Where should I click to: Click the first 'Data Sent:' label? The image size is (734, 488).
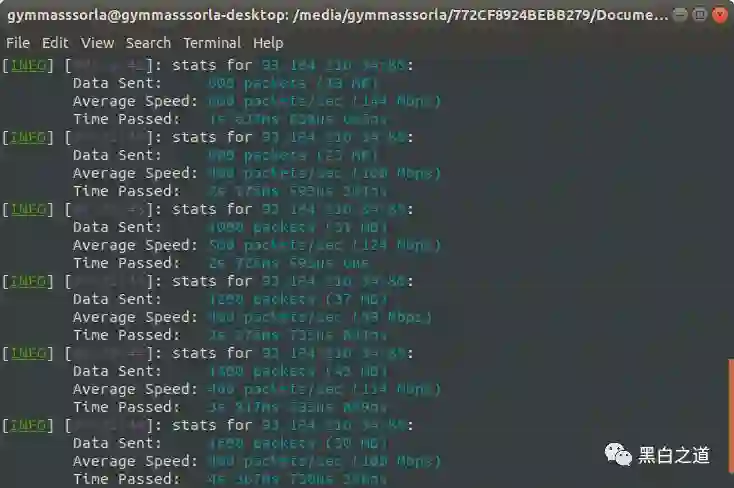117,83
